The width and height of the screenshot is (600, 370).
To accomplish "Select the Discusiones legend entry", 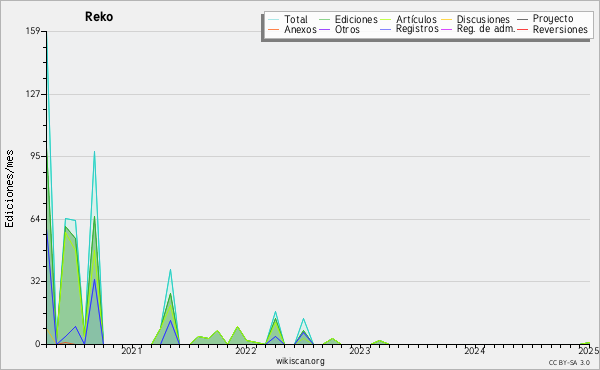I will click(x=483, y=19).
